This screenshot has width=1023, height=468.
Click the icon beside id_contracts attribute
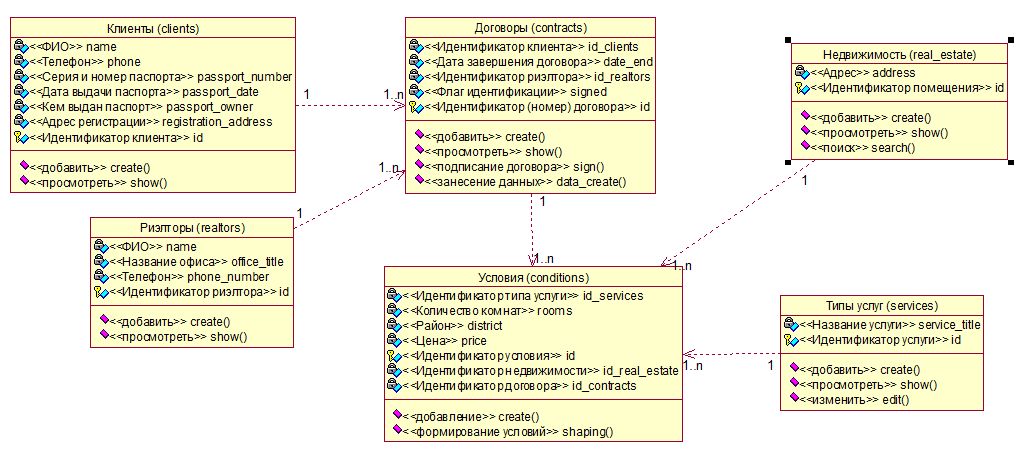click(393, 386)
